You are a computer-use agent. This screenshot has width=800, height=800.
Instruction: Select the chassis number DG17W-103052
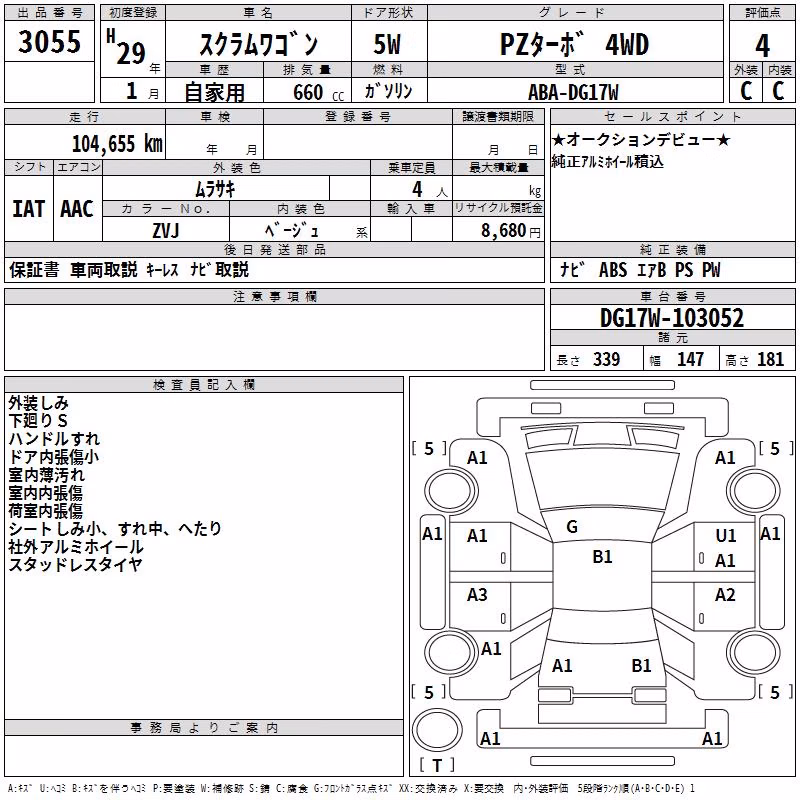(672, 318)
